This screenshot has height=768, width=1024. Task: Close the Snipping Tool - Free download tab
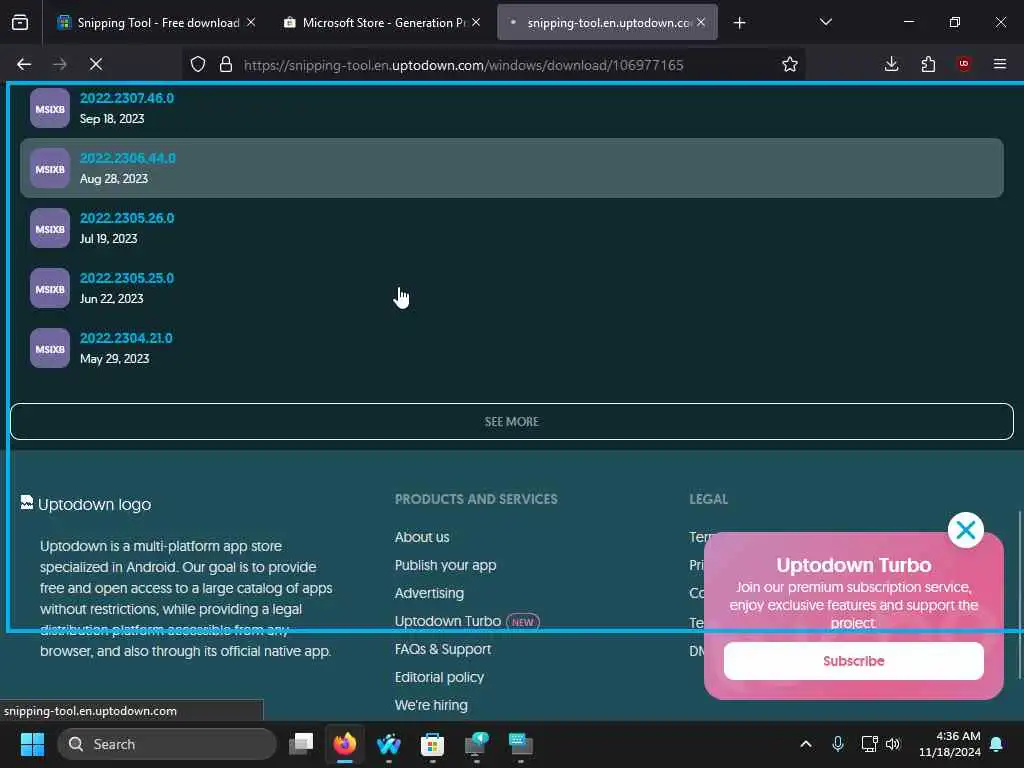[x=251, y=22]
